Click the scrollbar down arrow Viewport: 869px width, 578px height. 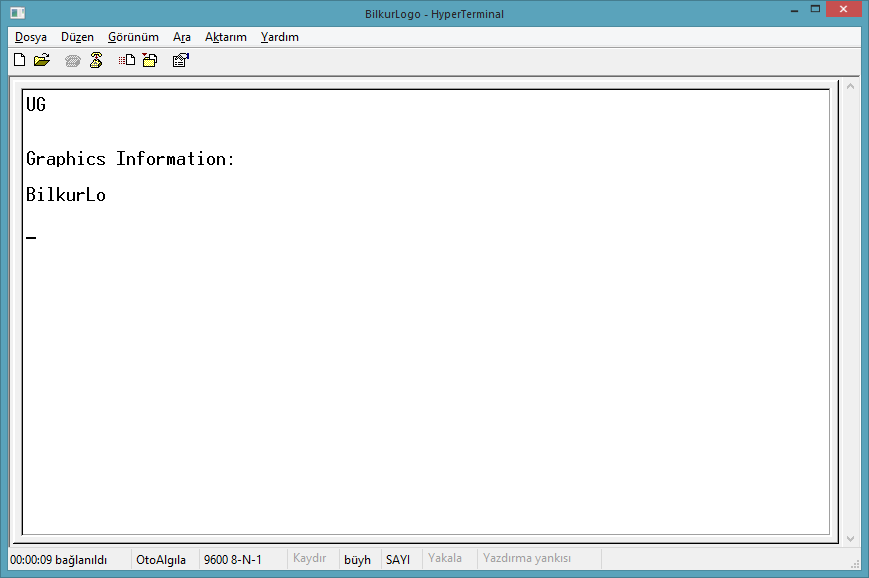coord(850,538)
